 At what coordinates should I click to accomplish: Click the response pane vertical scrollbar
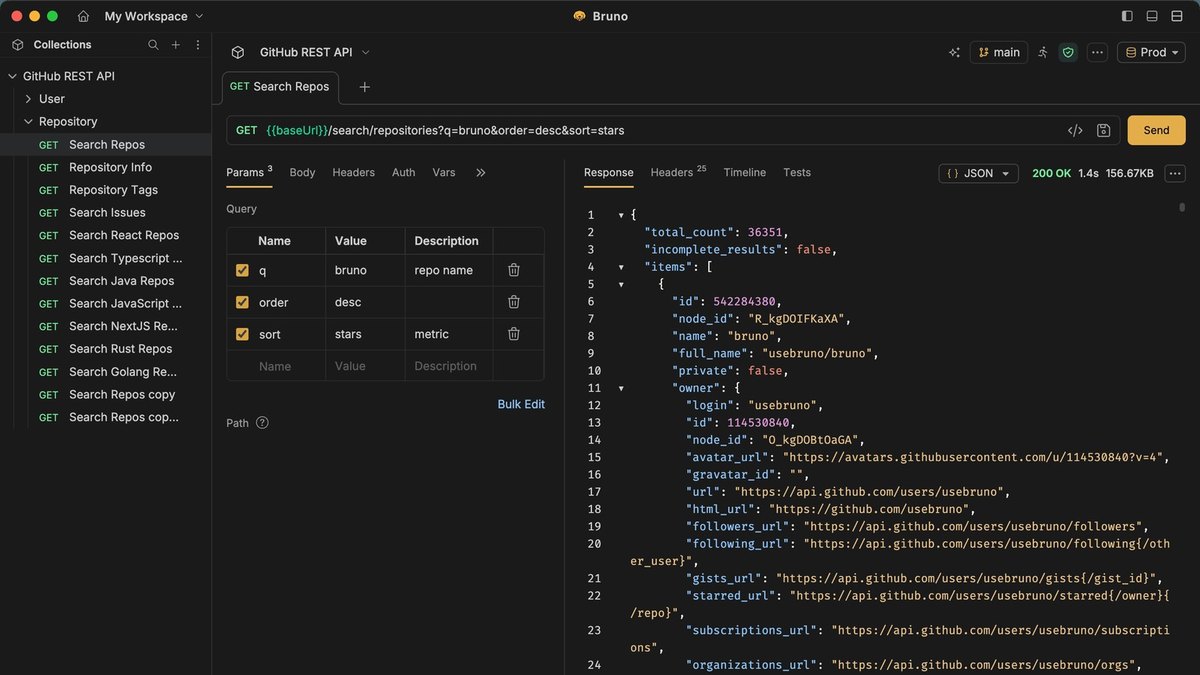(x=1182, y=208)
